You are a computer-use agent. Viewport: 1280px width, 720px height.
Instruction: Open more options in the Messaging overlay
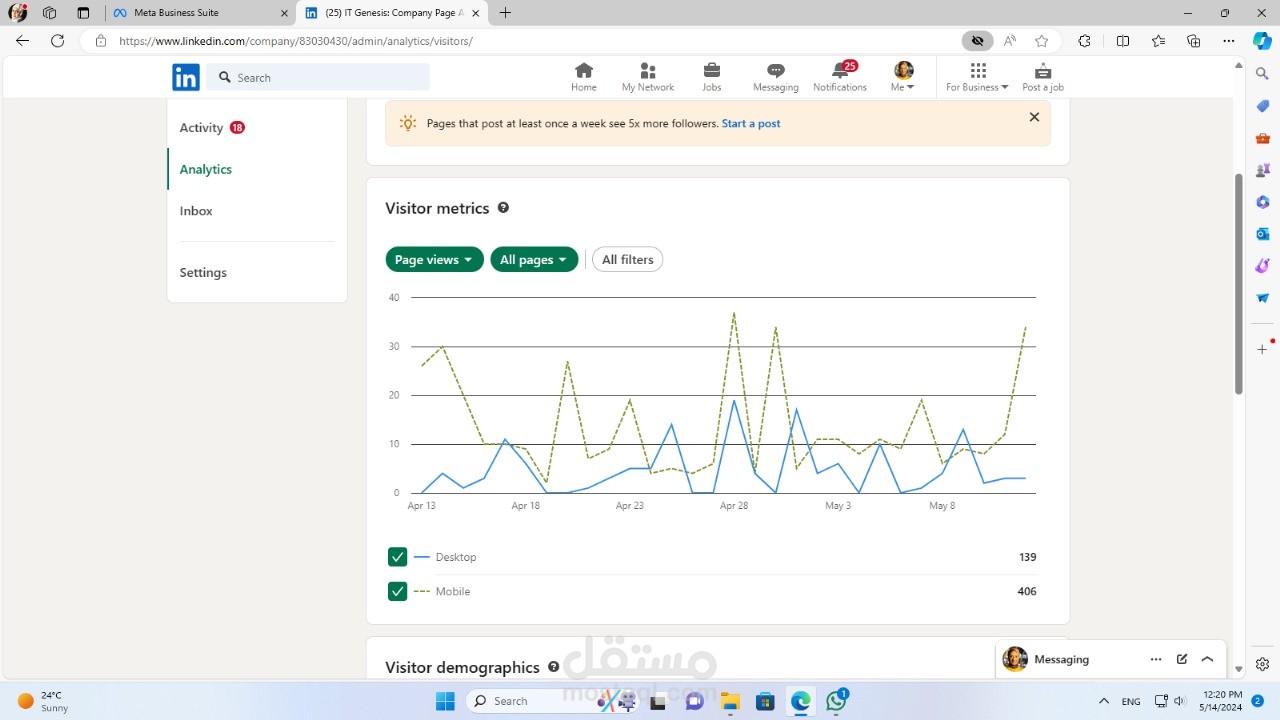(1156, 659)
